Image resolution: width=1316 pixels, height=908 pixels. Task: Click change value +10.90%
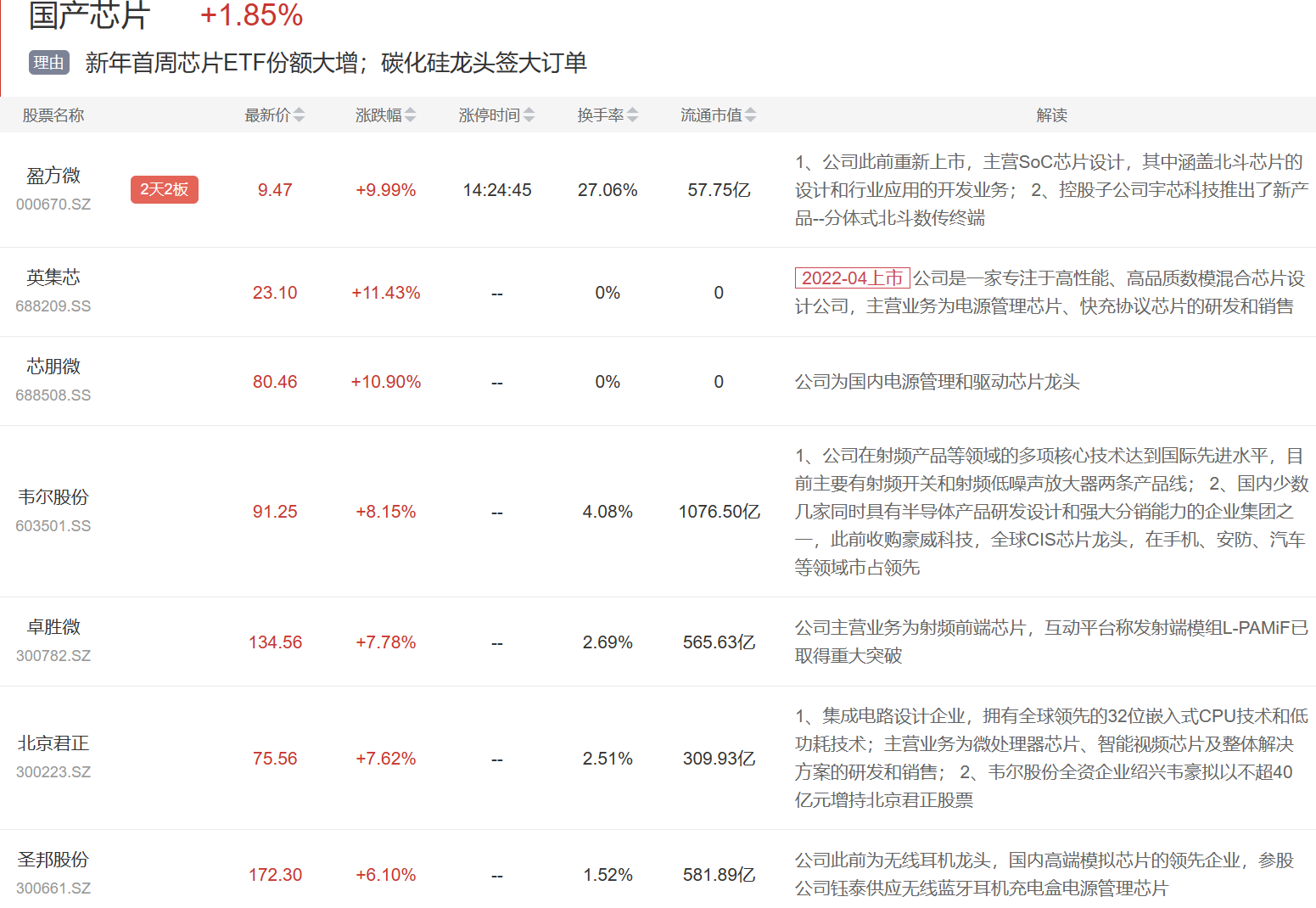point(386,382)
